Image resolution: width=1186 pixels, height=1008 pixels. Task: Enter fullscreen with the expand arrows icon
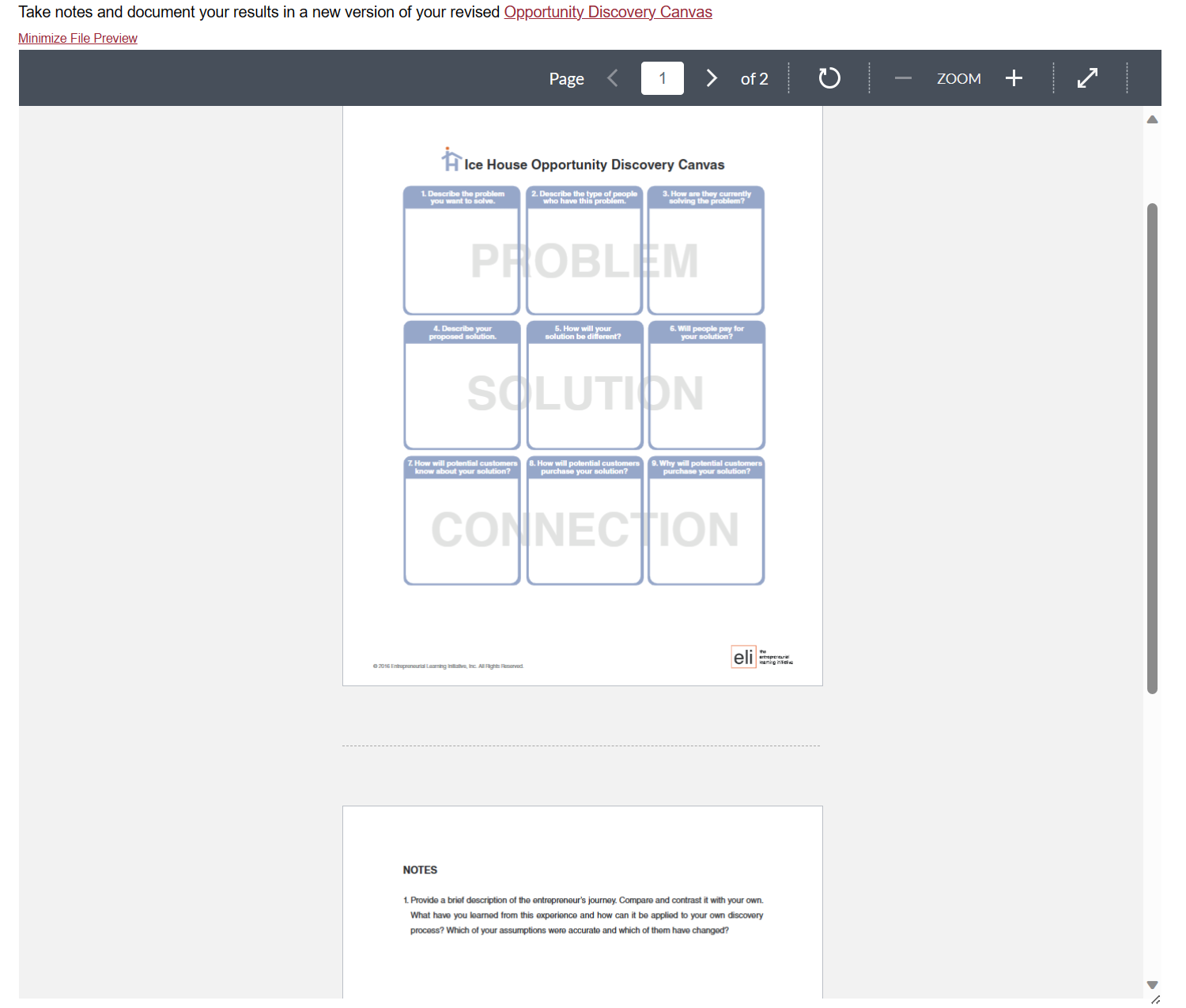pyautogui.click(x=1087, y=77)
